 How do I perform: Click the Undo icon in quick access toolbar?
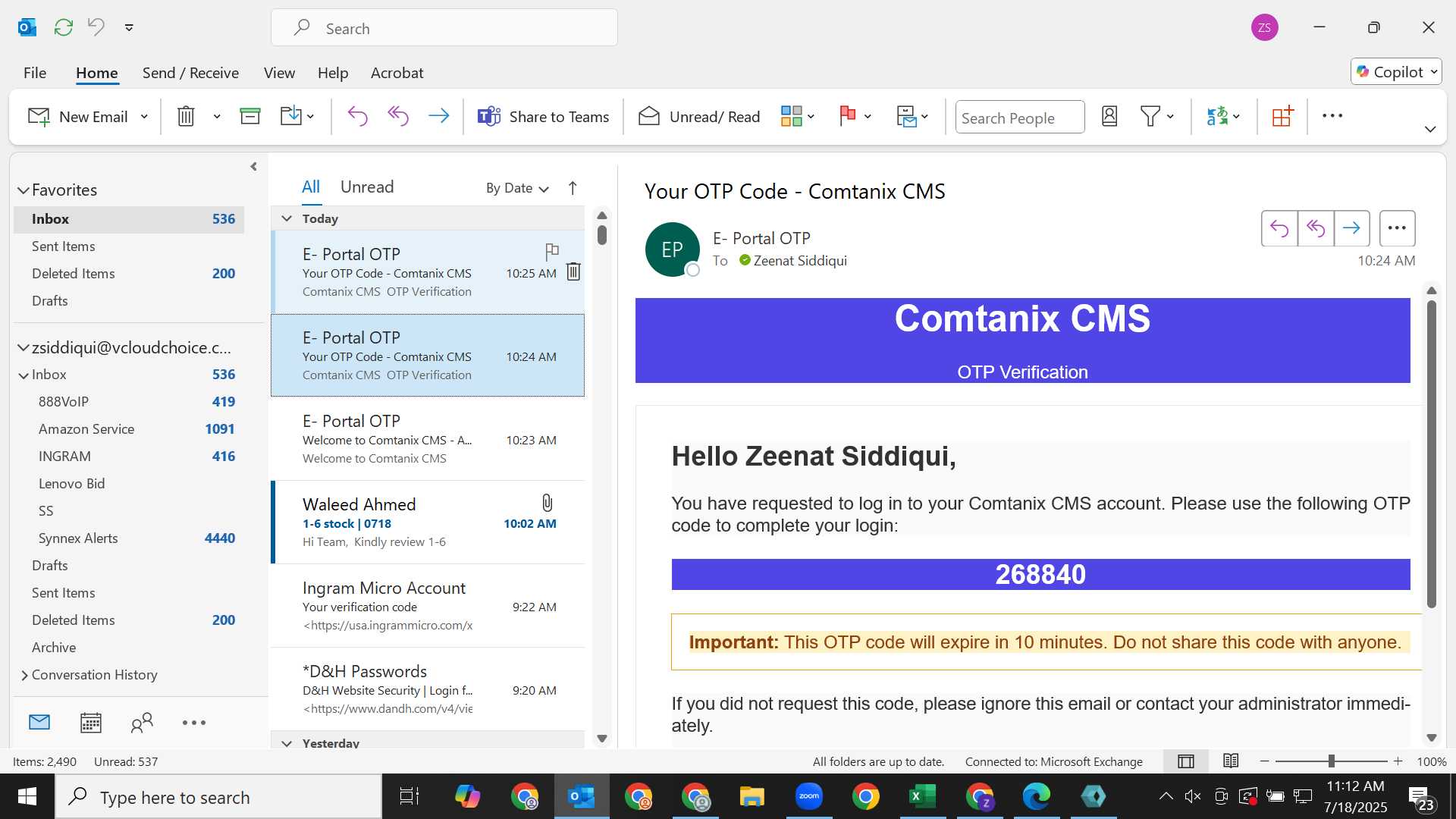[96, 27]
